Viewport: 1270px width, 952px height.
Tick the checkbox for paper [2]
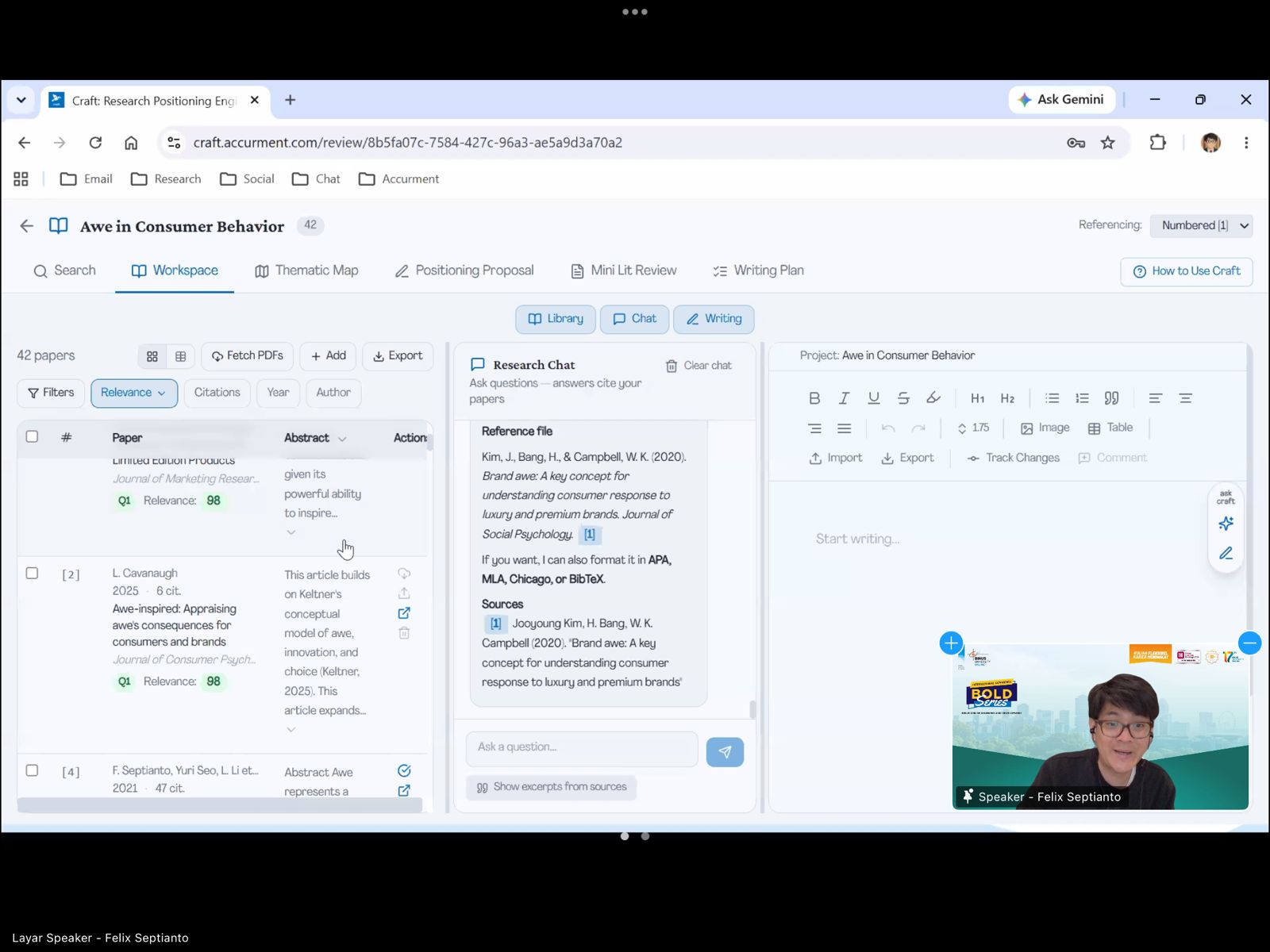coord(32,573)
